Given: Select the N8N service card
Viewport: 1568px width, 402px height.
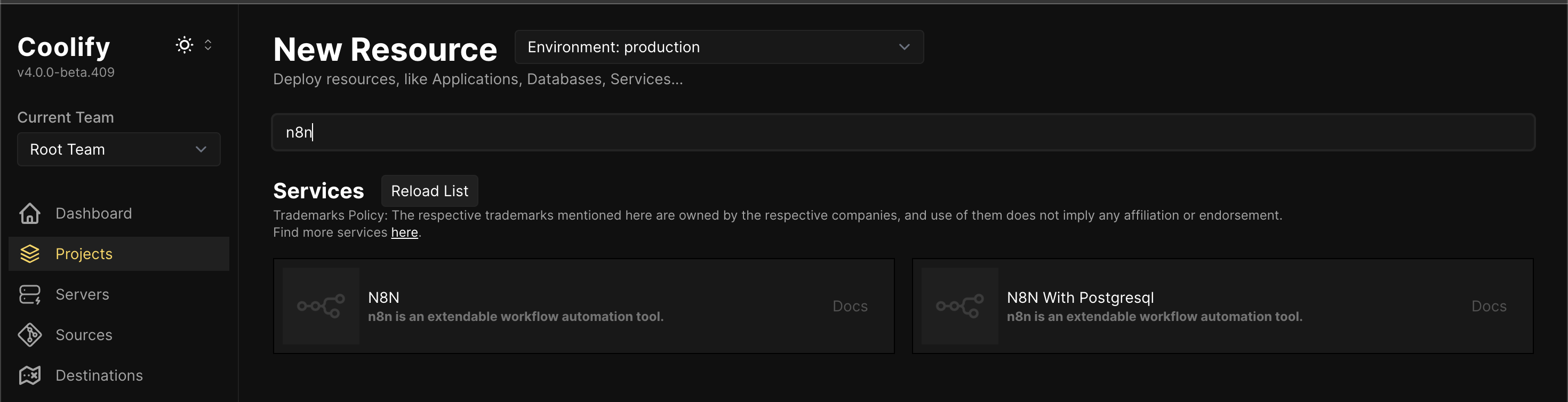Looking at the screenshot, I should [584, 306].
